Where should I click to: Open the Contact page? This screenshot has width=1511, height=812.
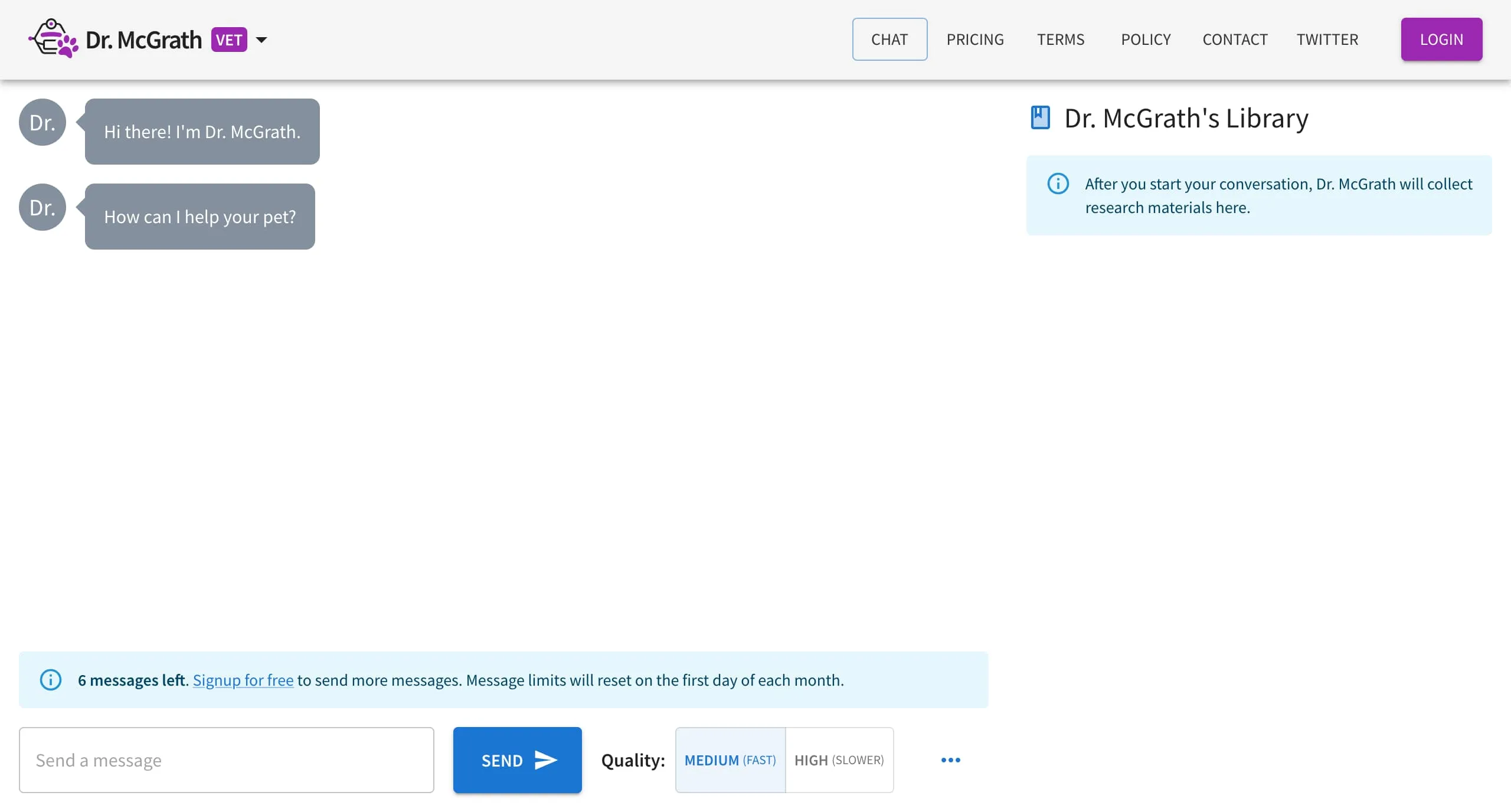tap(1235, 40)
